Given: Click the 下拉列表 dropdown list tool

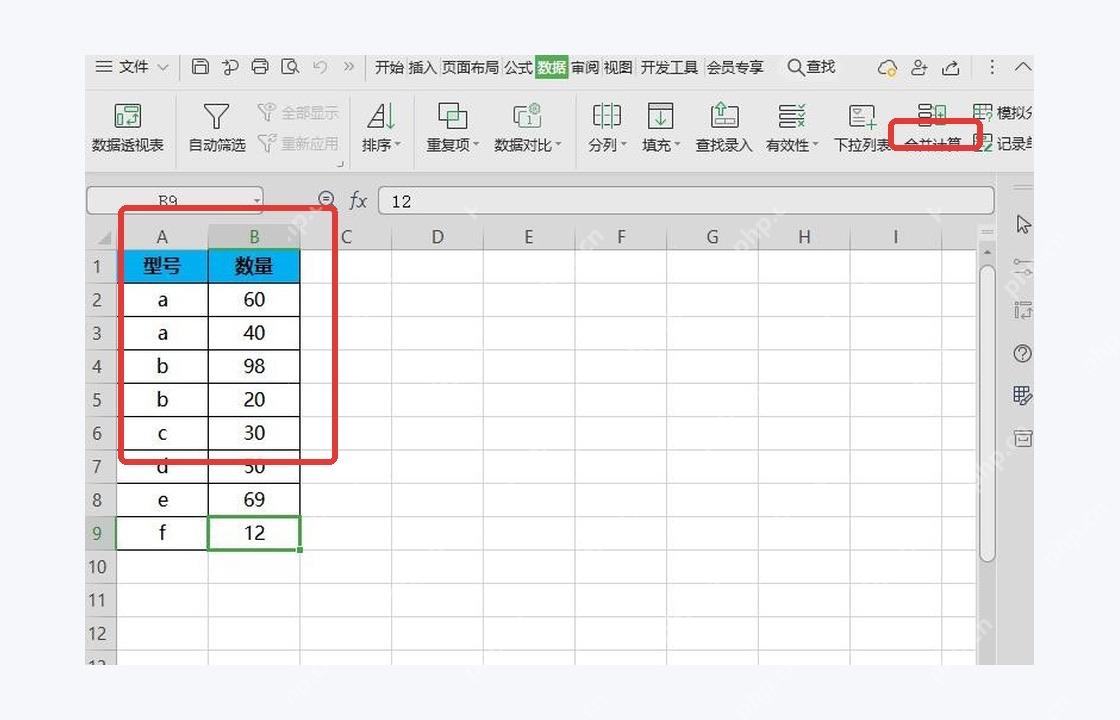Looking at the screenshot, I should point(861,129).
